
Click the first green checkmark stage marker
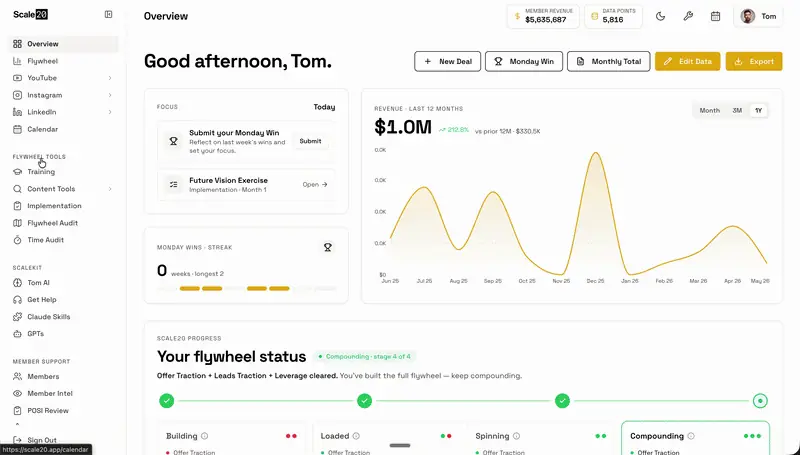click(166, 401)
